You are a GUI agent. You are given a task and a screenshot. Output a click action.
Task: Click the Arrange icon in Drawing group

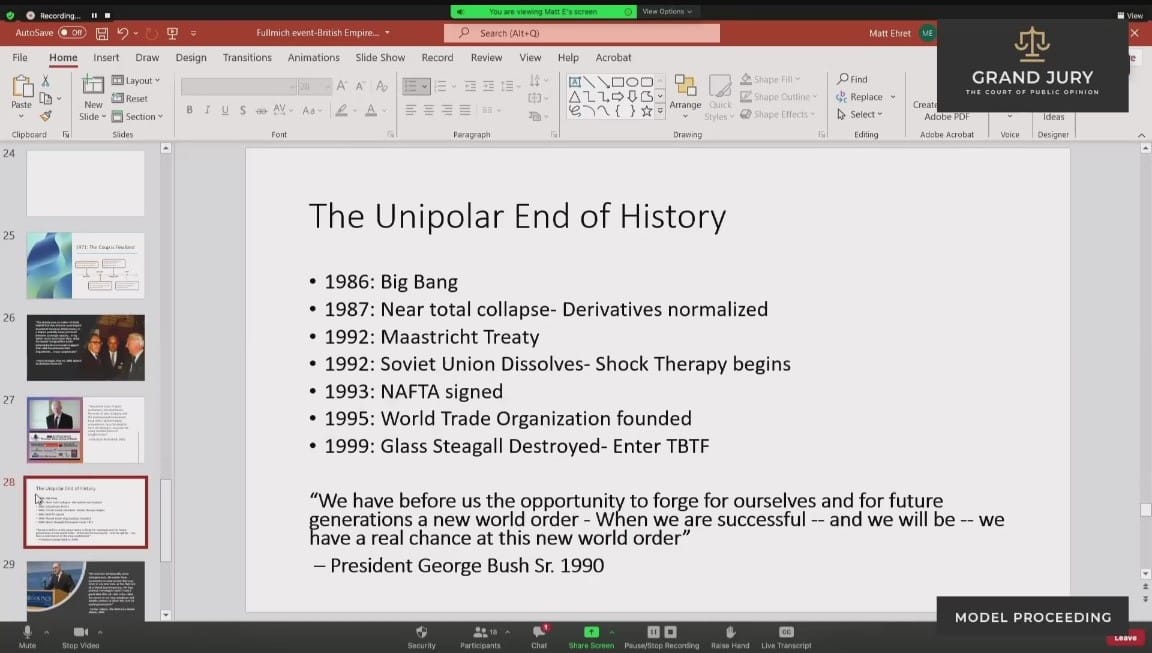[685, 89]
